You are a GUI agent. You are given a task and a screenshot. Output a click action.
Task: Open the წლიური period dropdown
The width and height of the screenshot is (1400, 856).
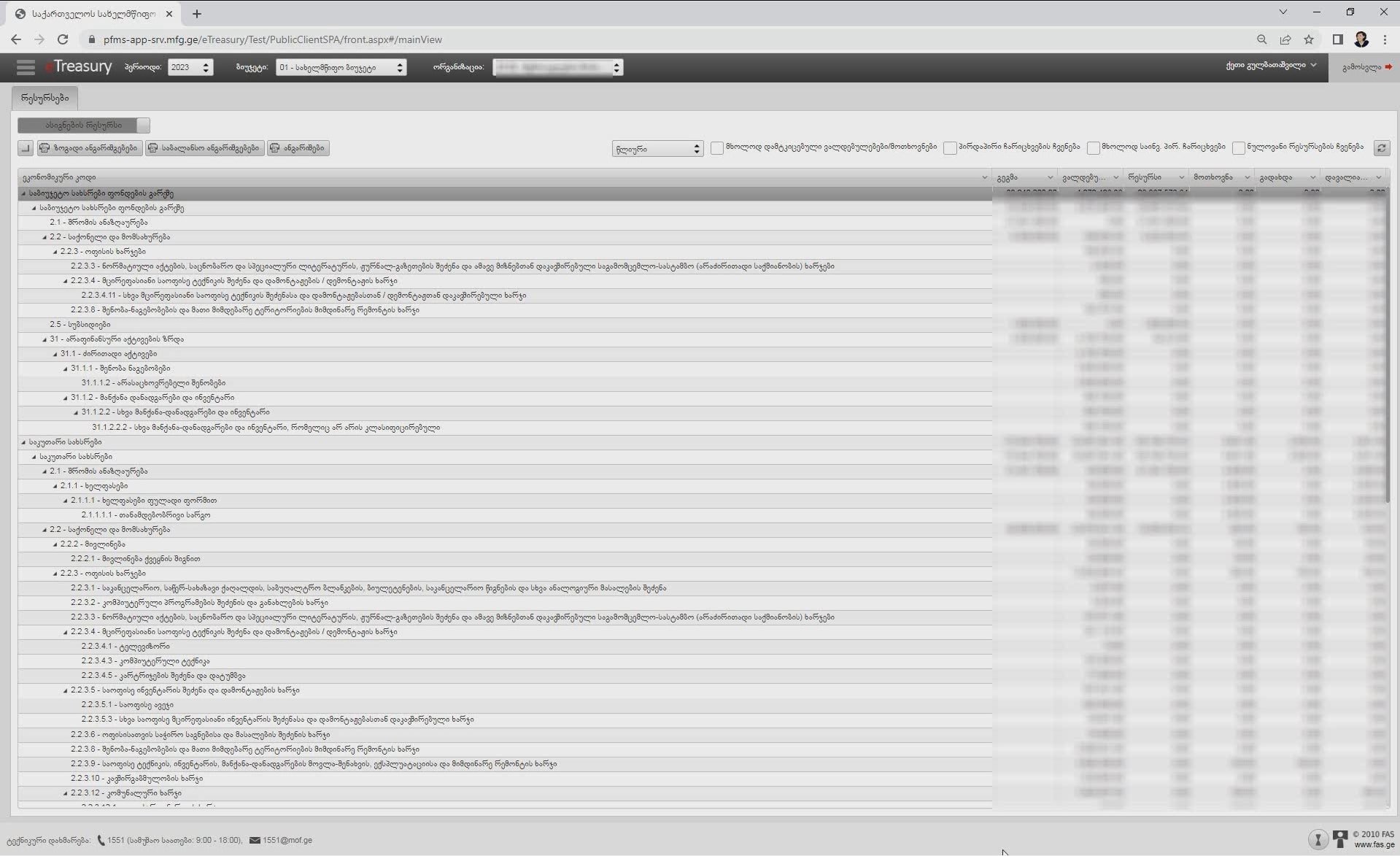tap(657, 149)
